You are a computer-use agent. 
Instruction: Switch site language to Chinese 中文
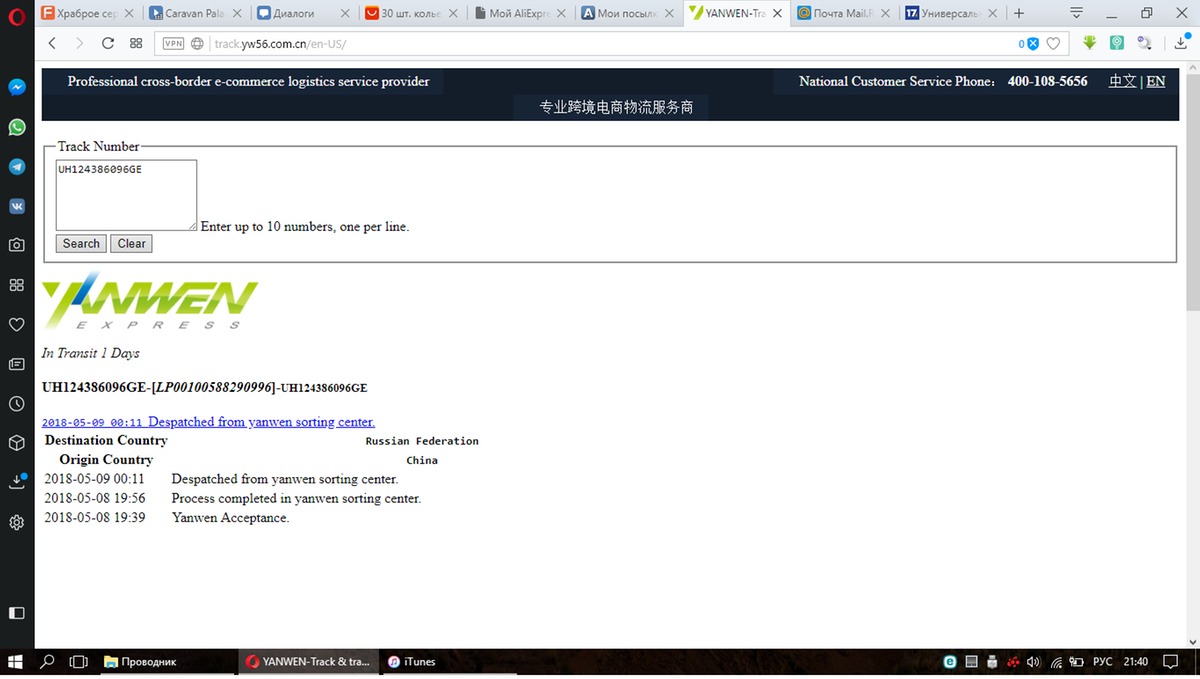1122,81
